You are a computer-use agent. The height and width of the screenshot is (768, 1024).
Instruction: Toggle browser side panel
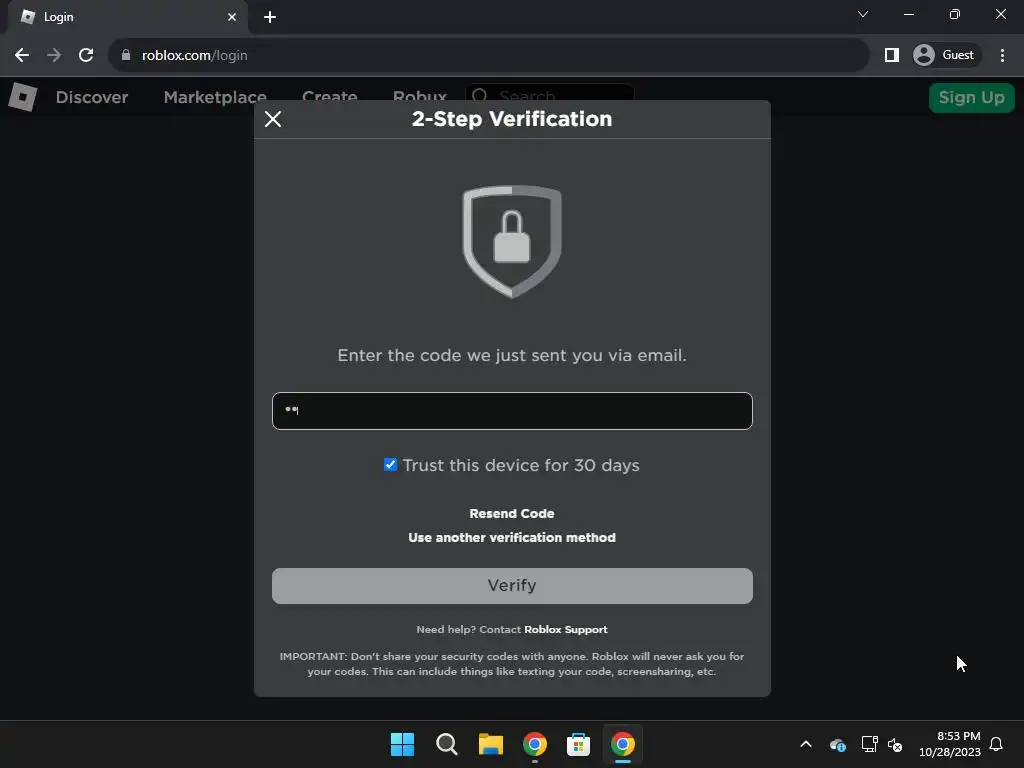point(891,56)
